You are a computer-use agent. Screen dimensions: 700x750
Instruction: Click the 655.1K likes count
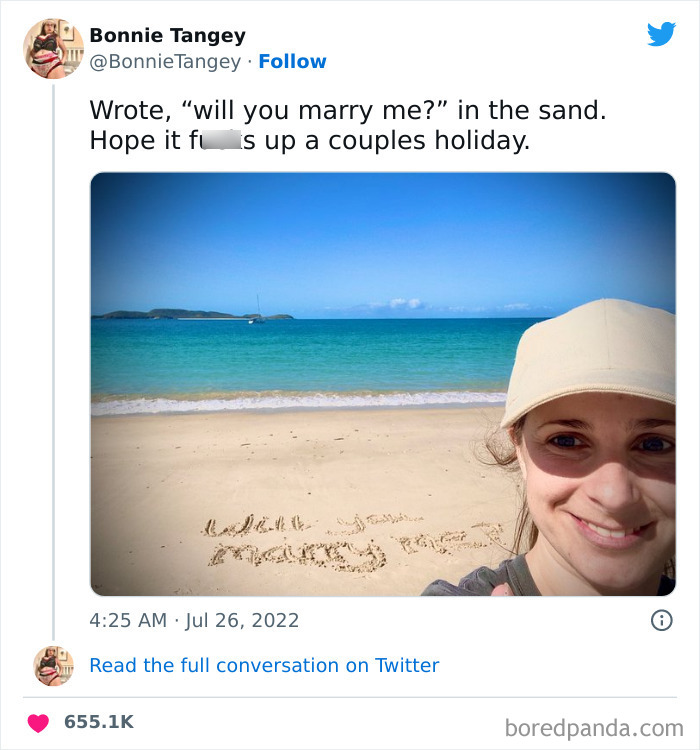point(99,722)
